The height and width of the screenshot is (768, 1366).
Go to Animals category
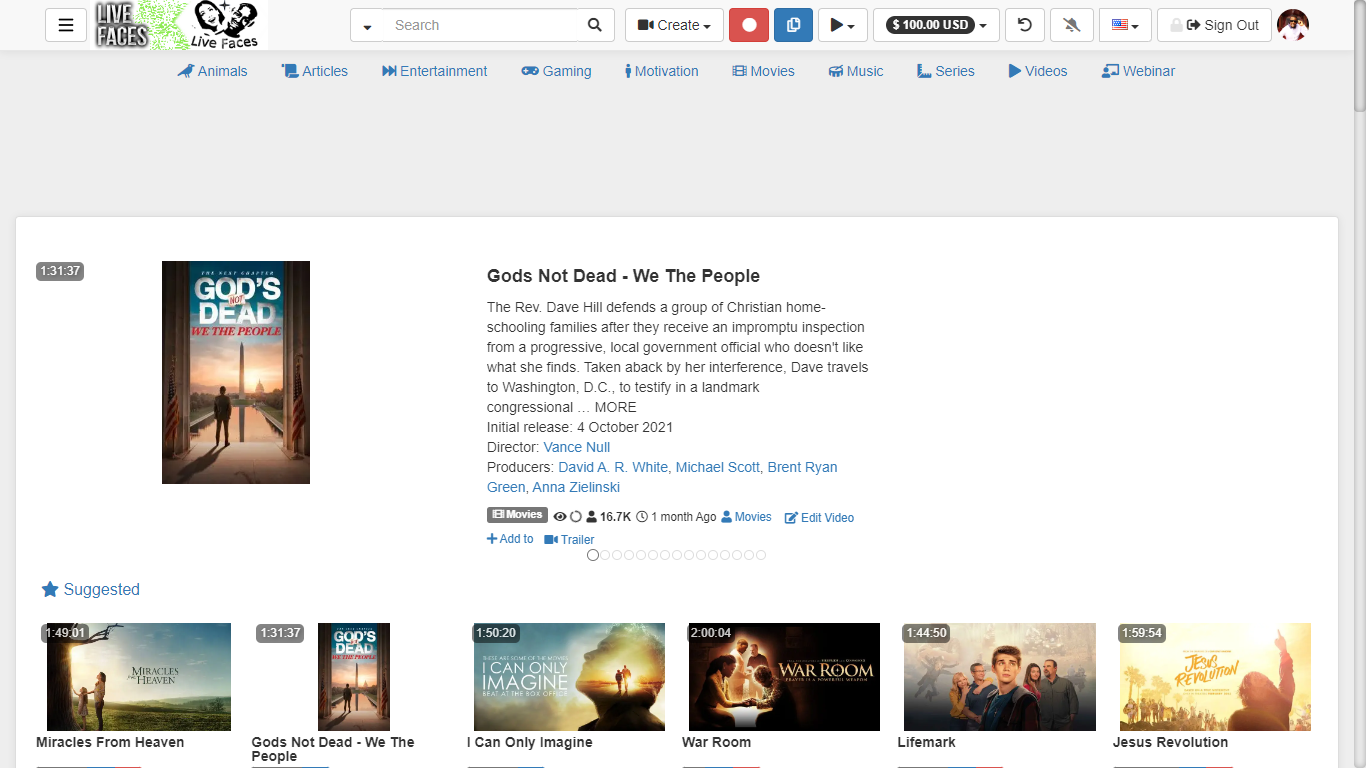(212, 71)
